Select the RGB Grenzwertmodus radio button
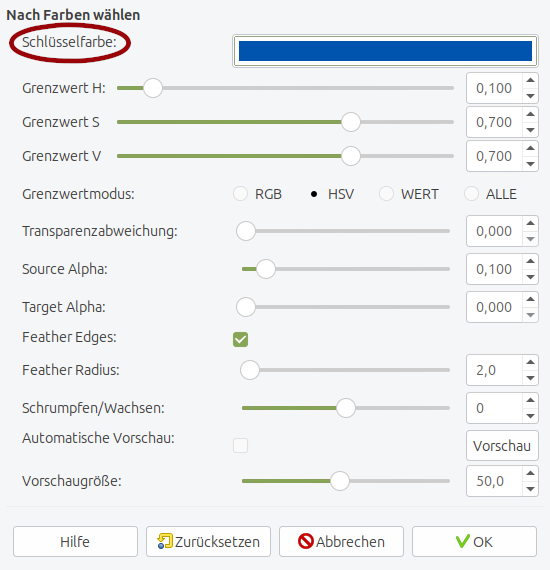This screenshot has height=570, width=550. (x=240, y=194)
